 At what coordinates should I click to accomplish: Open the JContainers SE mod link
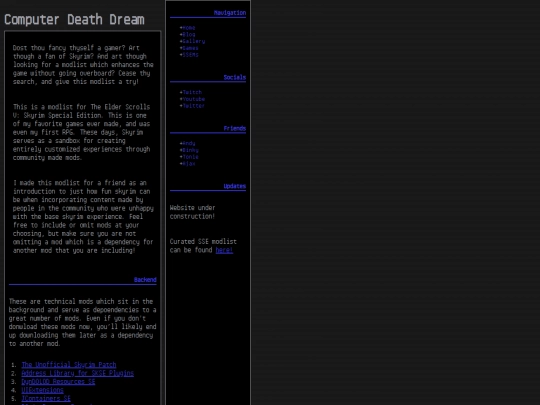(46, 398)
